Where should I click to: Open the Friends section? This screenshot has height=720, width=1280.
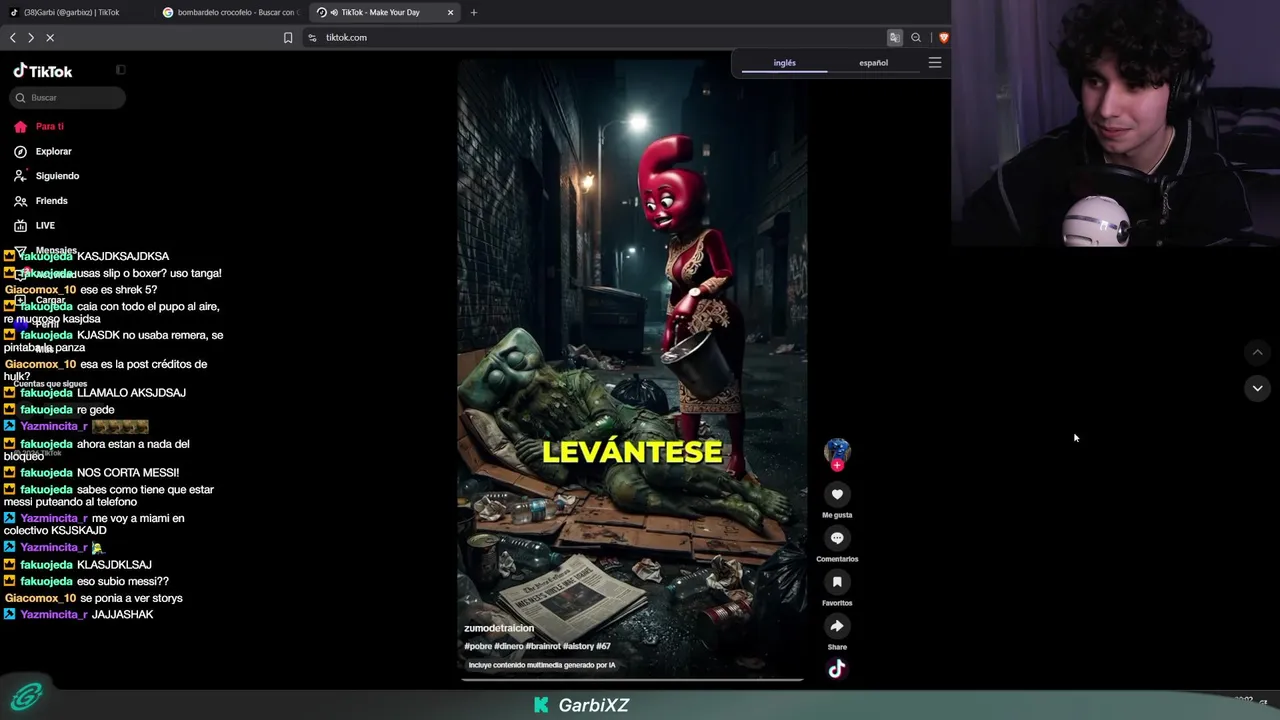[x=42, y=201]
